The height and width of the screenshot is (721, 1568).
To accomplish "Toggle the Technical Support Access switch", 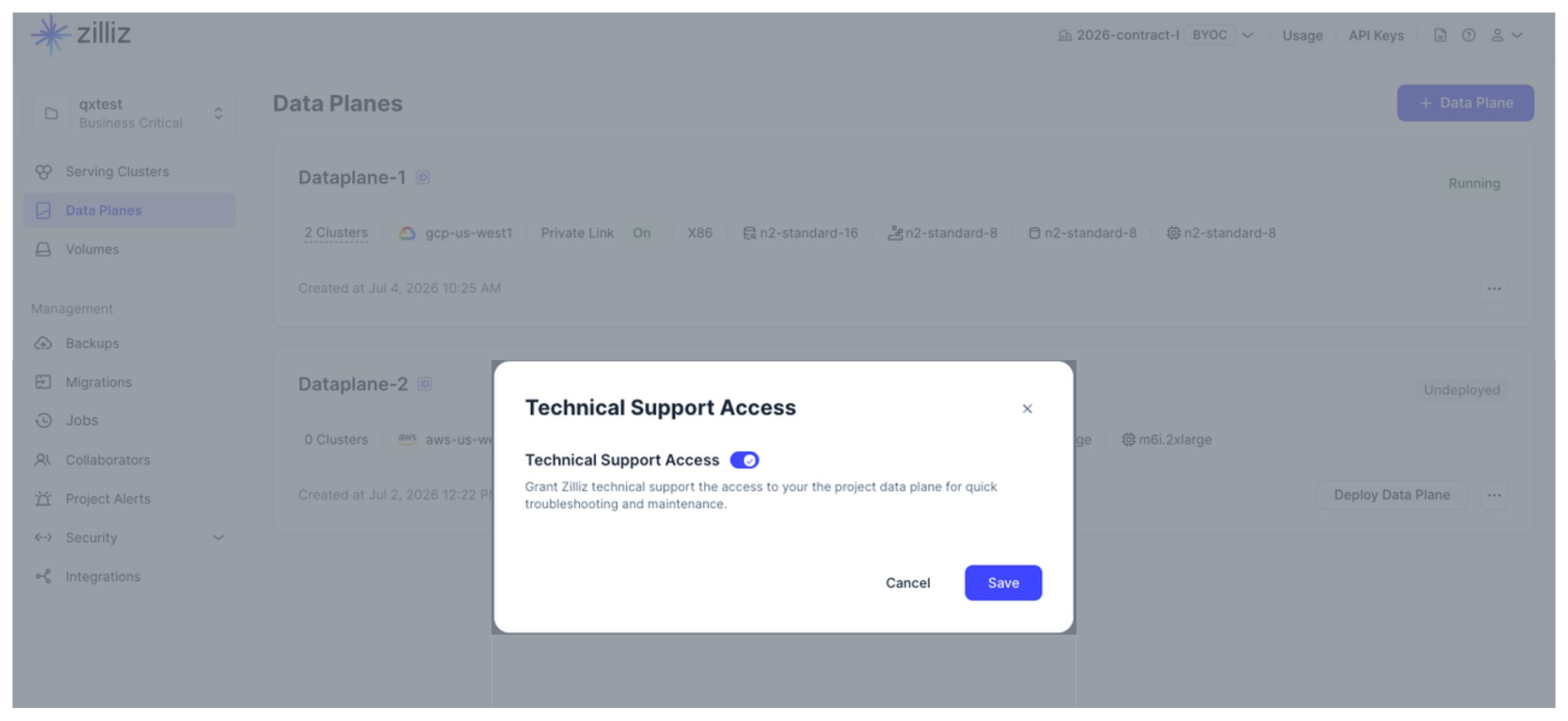I will point(744,460).
